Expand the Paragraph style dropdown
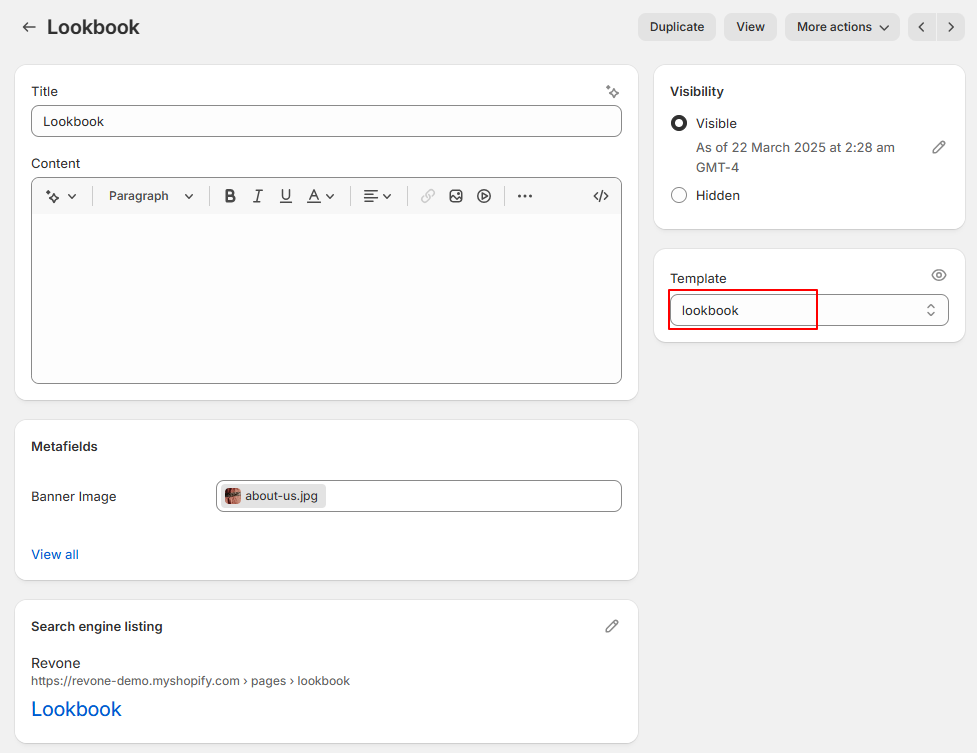 [x=151, y=196]
